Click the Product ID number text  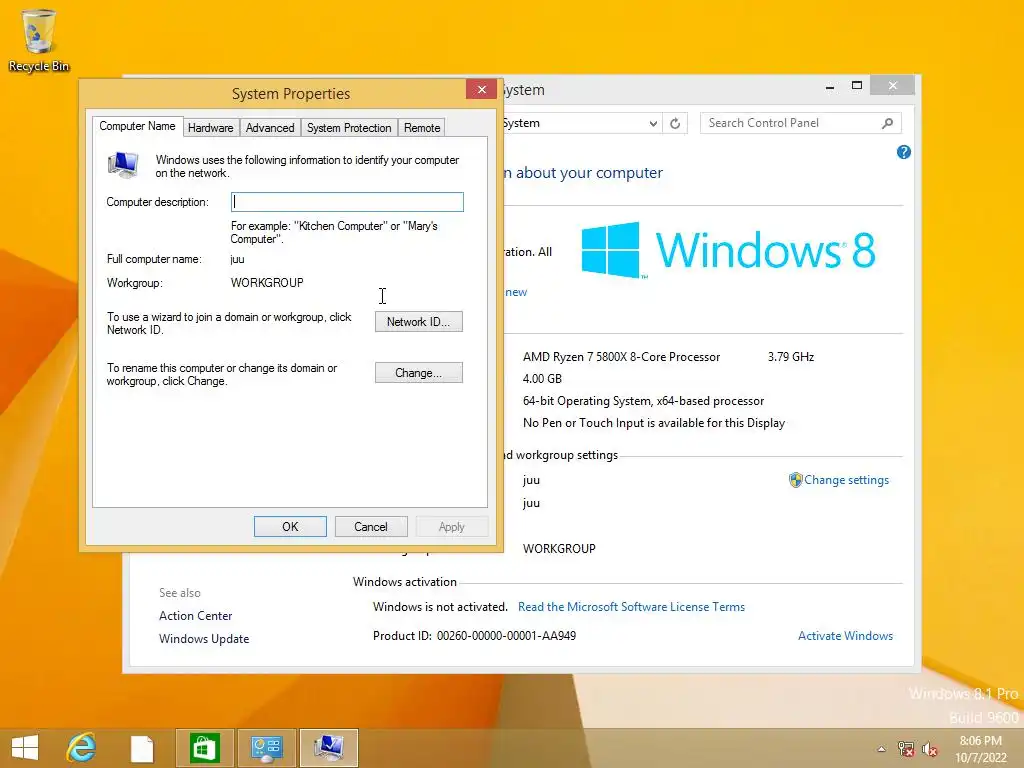[506, 635]
